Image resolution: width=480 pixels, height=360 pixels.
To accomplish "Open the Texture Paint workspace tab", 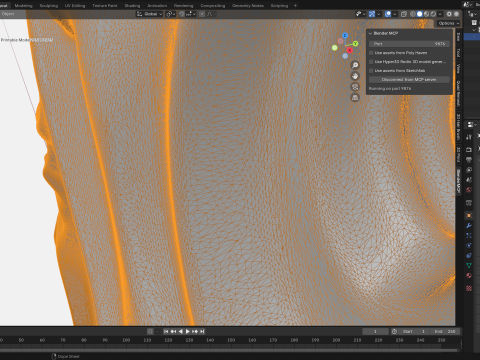I will [x=105, y=6].
